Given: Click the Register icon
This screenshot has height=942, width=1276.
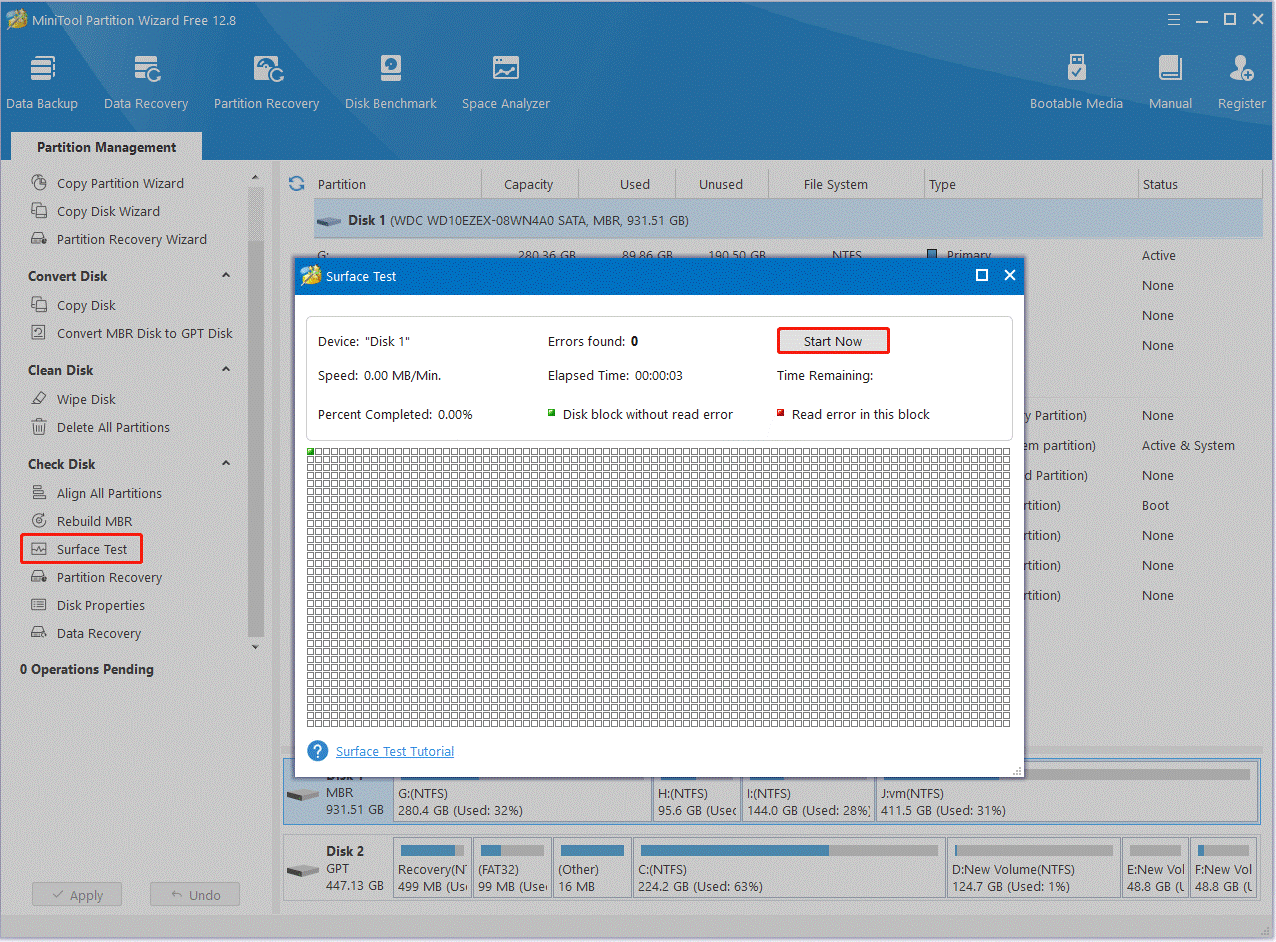Looking at the screenshot, I should coord(1240,80).
